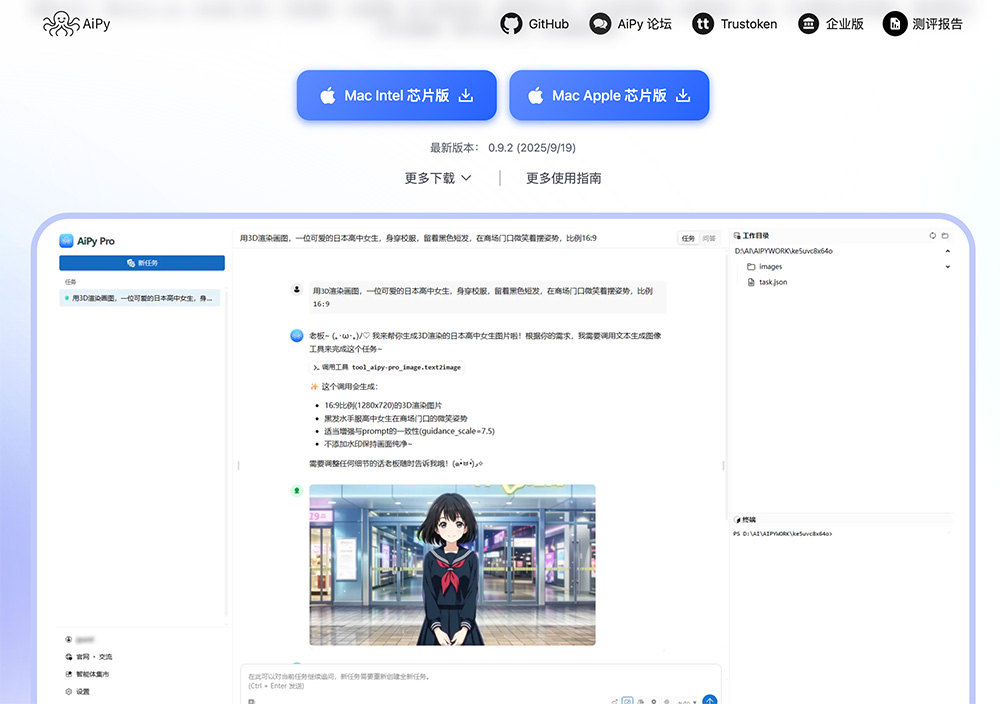Viewport: 1000px width, 704px height.
Task: Select the 3D渲染画图 task in sidebar
Action: pyautogui.click(x=140, y=298)
